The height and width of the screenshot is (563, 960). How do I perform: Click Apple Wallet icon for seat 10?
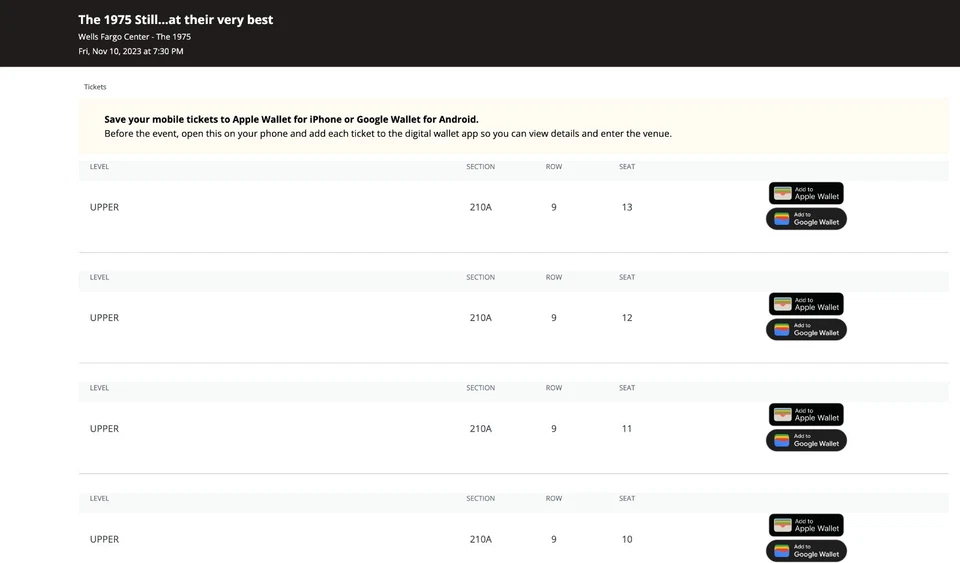(x=783, y=525)
